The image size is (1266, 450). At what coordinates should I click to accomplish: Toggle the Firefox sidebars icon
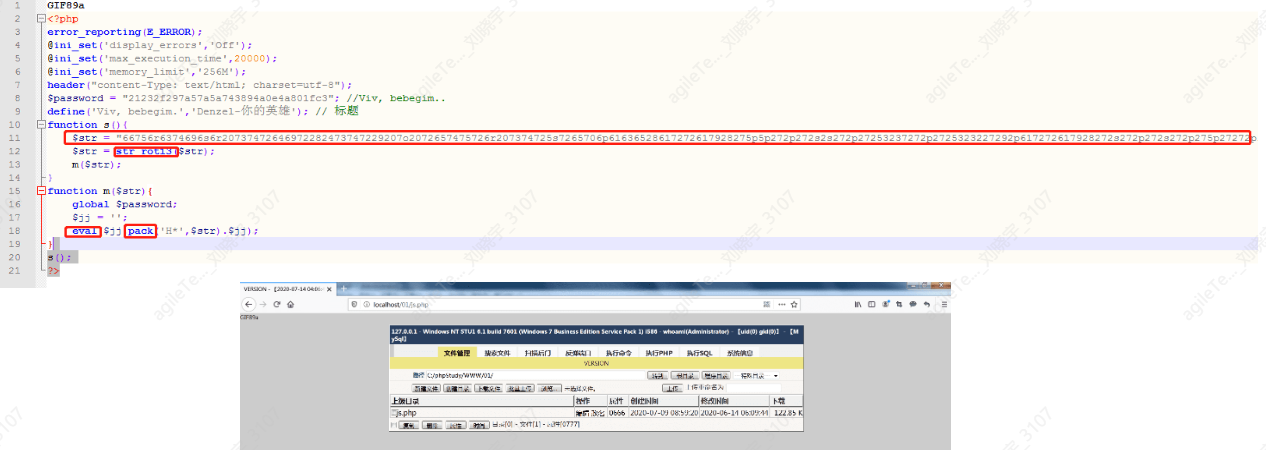pos(871,304)
